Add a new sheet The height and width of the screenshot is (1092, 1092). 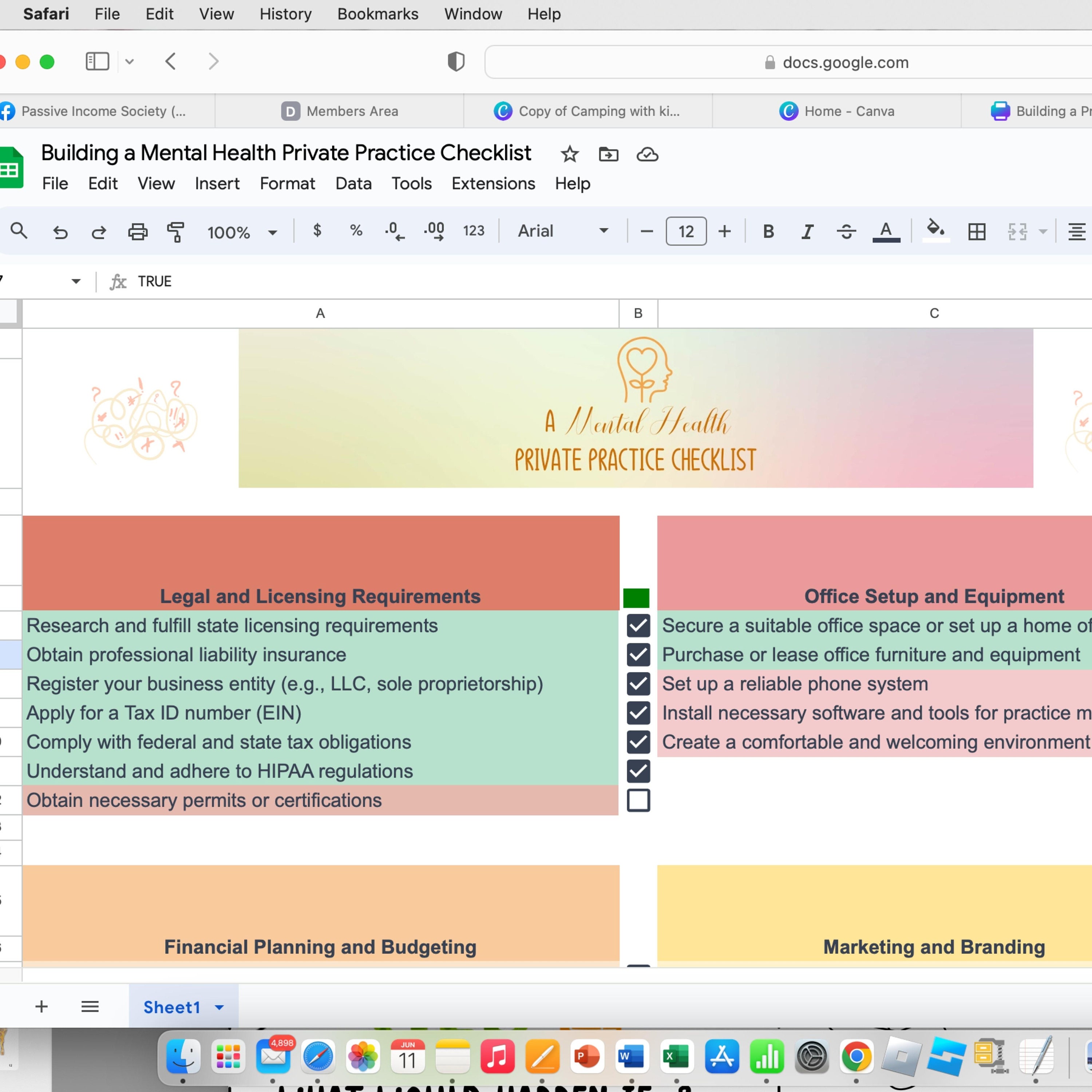[41, 1007]
